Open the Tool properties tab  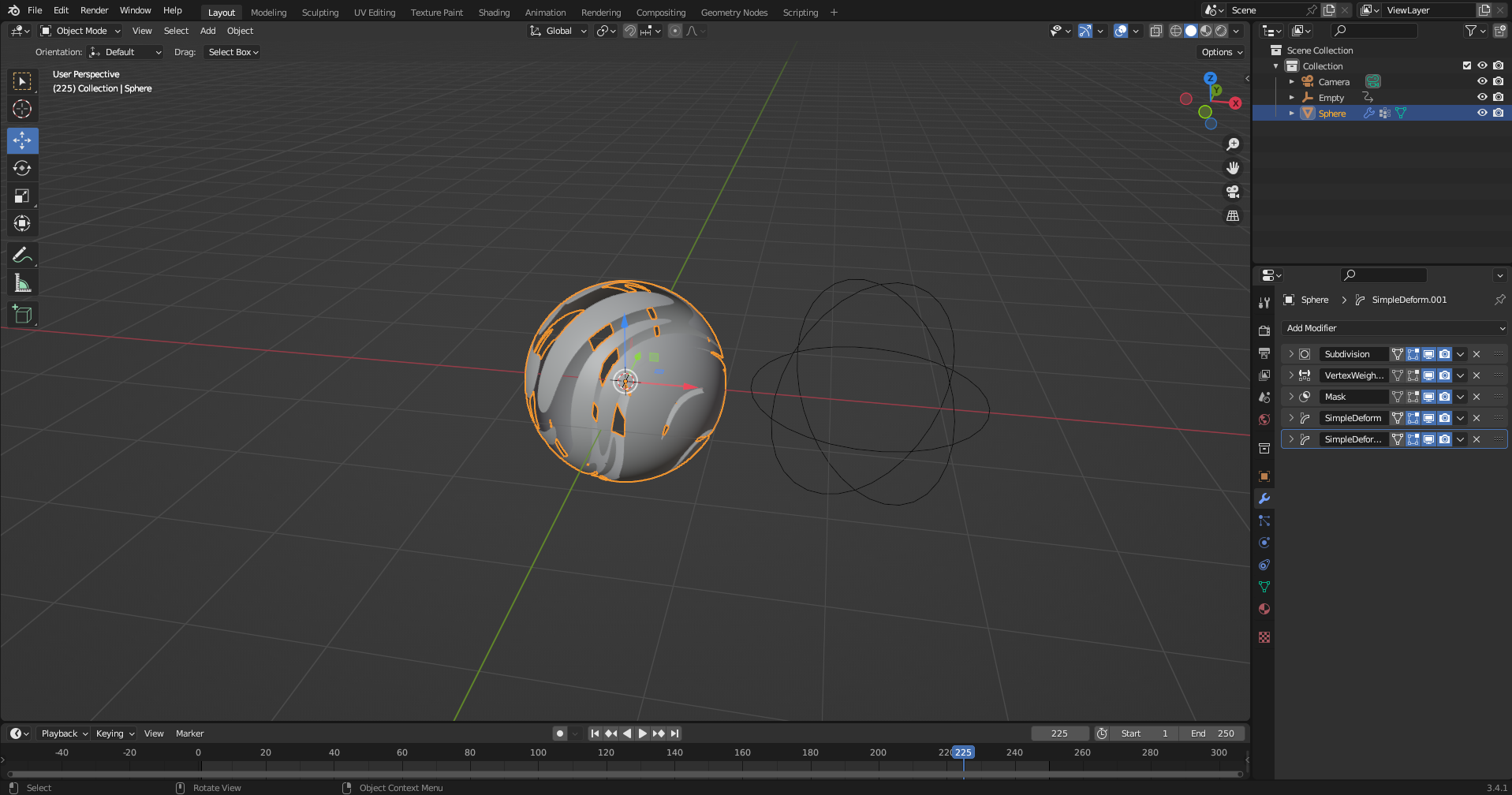[x=1264, y=302]
